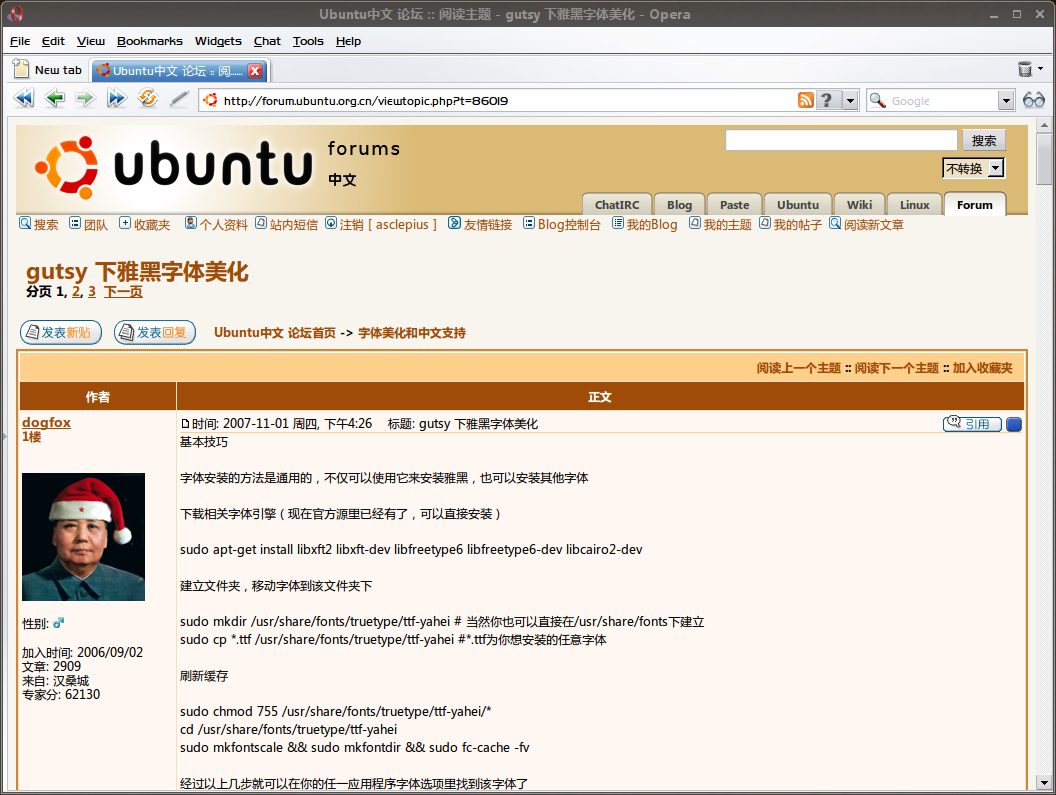This screenshot has width=1056, height=795.
Task: Go back with the green Back arrow
Action: [x=55, y=99]
